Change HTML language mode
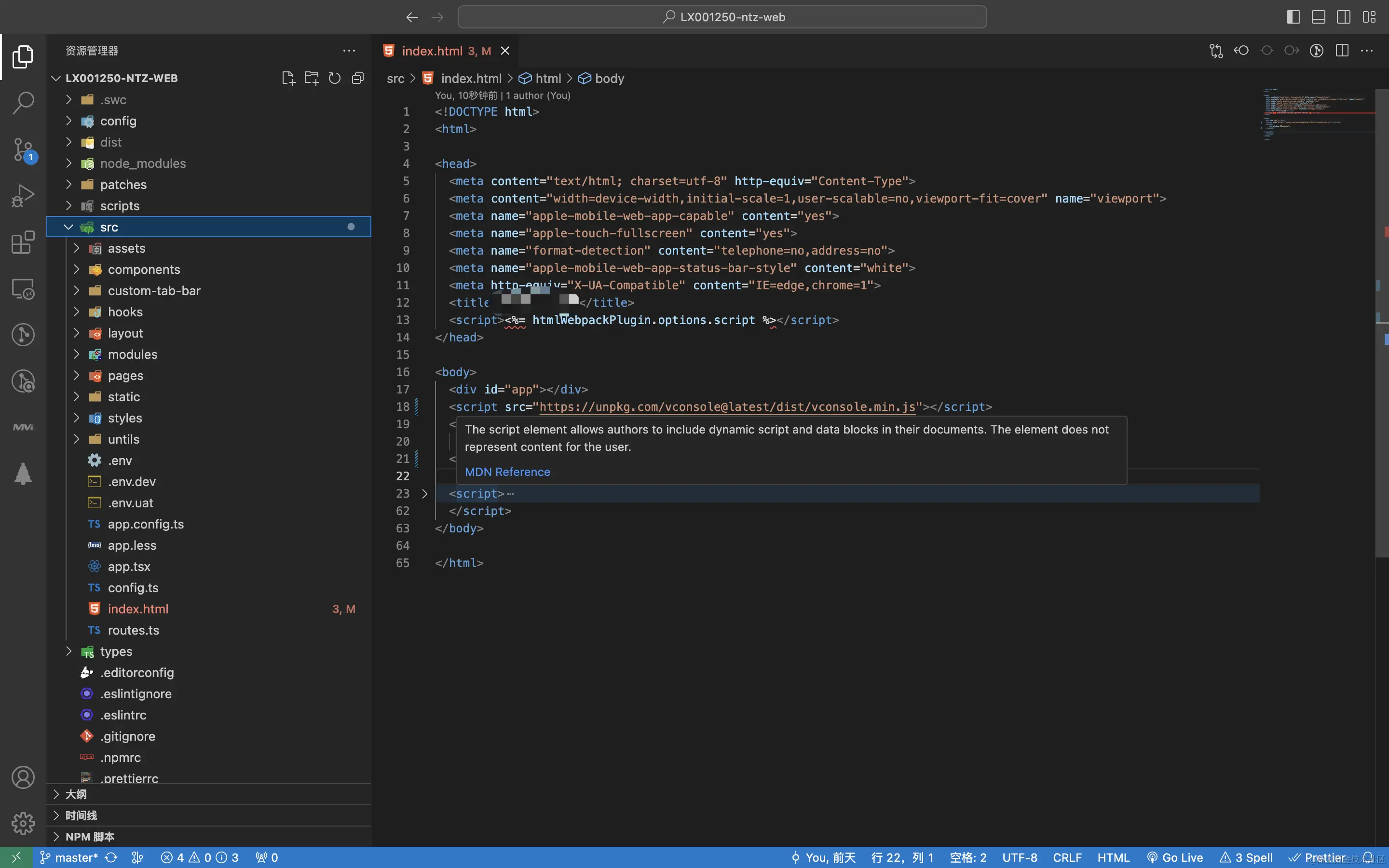 point(1114,857)
